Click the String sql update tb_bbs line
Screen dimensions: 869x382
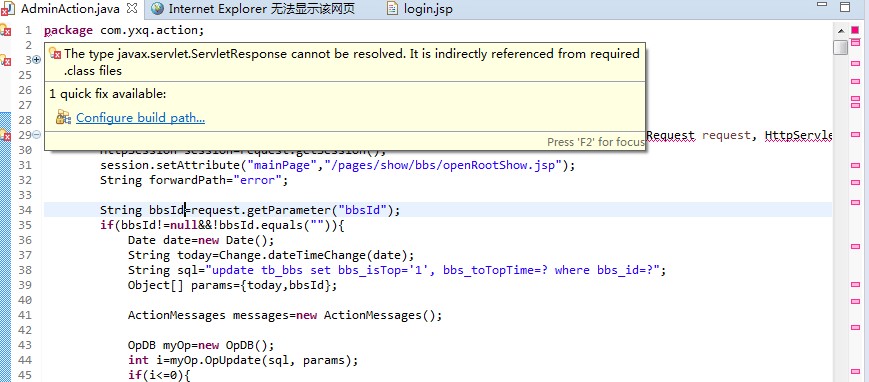(x=397, y=270)
